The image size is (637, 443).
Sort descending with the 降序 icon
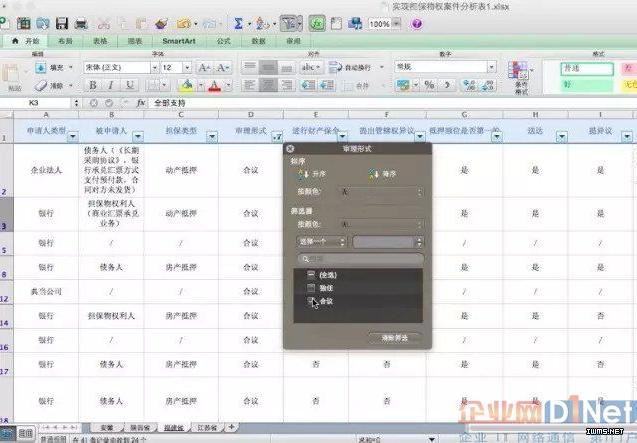click(x=370, y=173)
